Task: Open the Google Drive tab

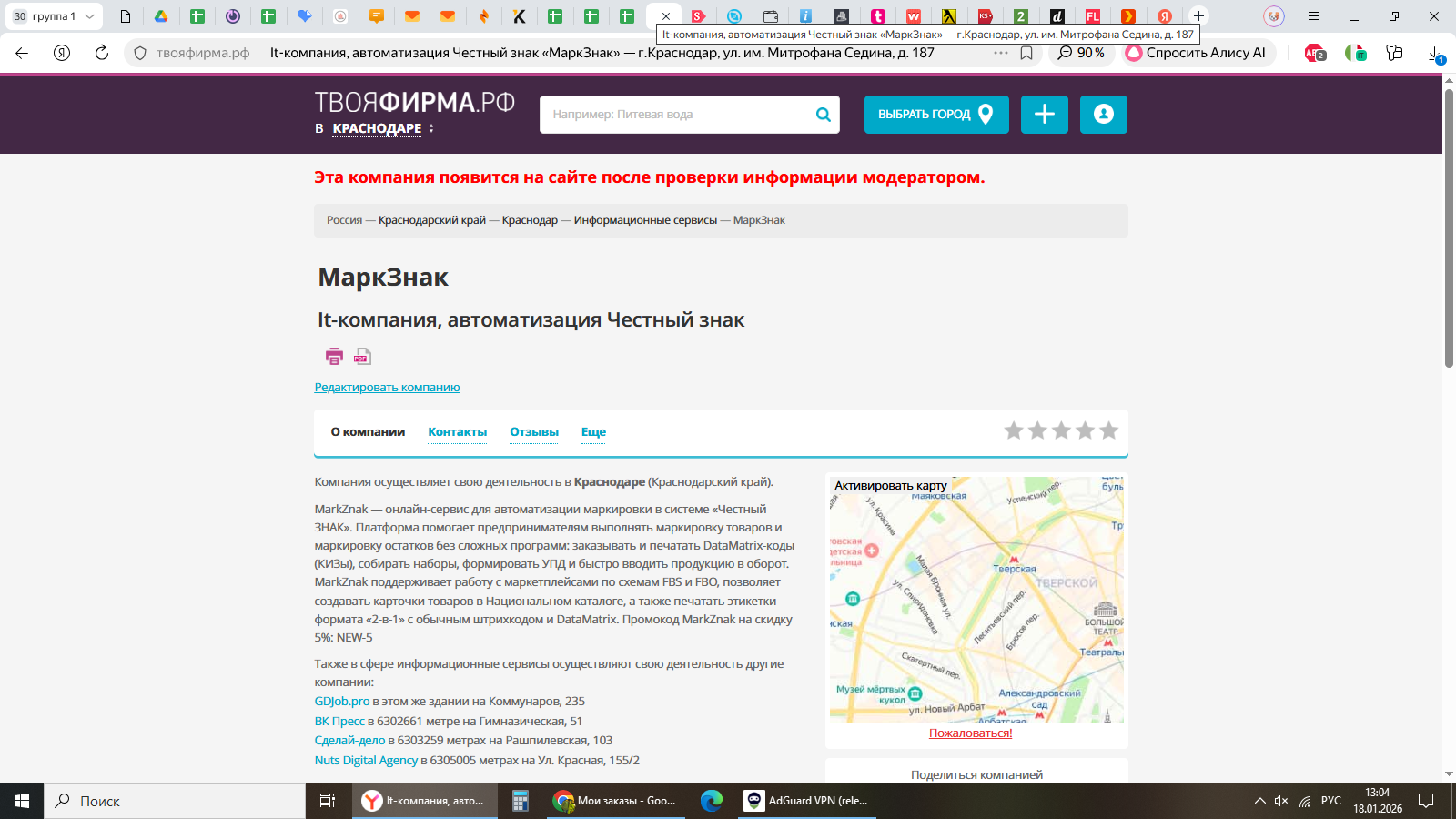Action: (x=161, y=16)
